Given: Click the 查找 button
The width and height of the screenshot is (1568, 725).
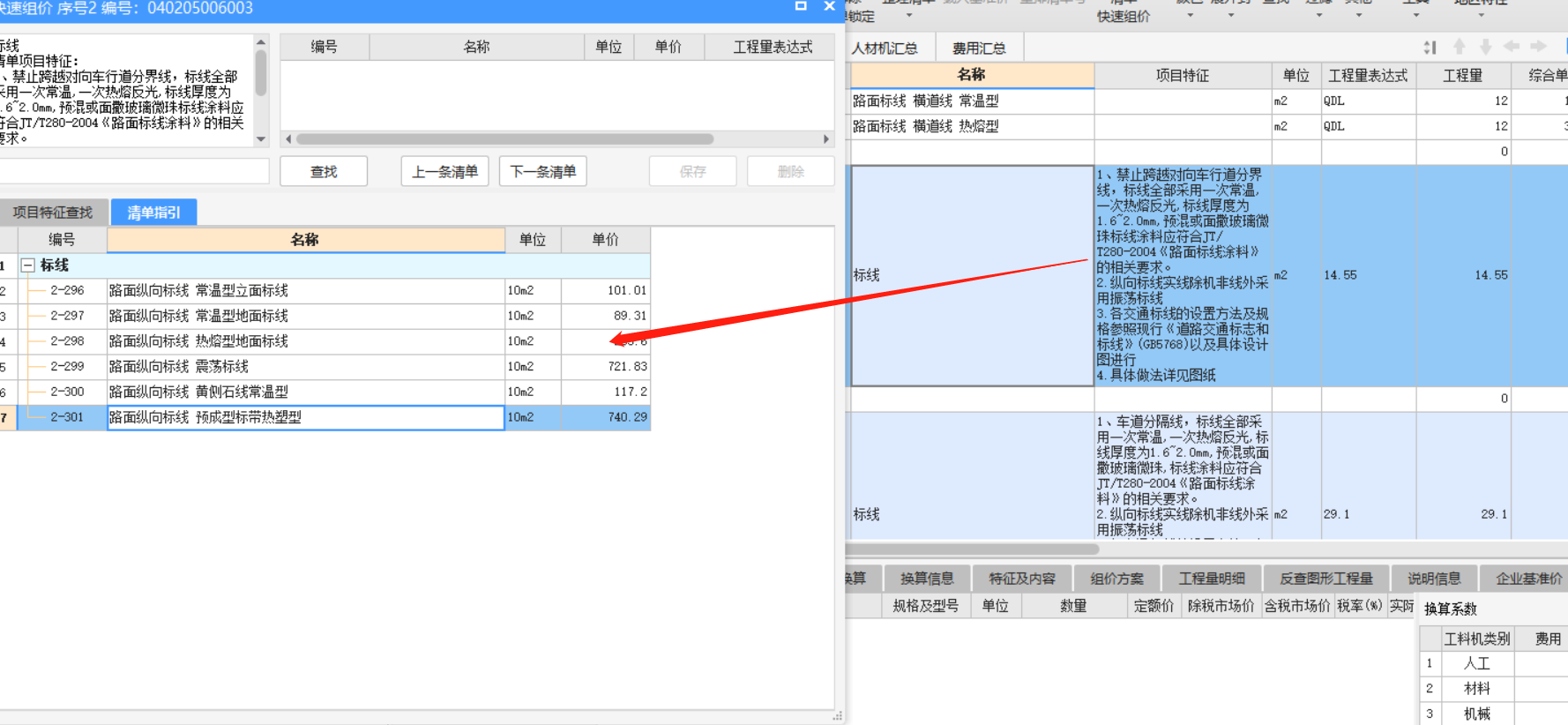Looking at the screenshot, I should point(324,171).
